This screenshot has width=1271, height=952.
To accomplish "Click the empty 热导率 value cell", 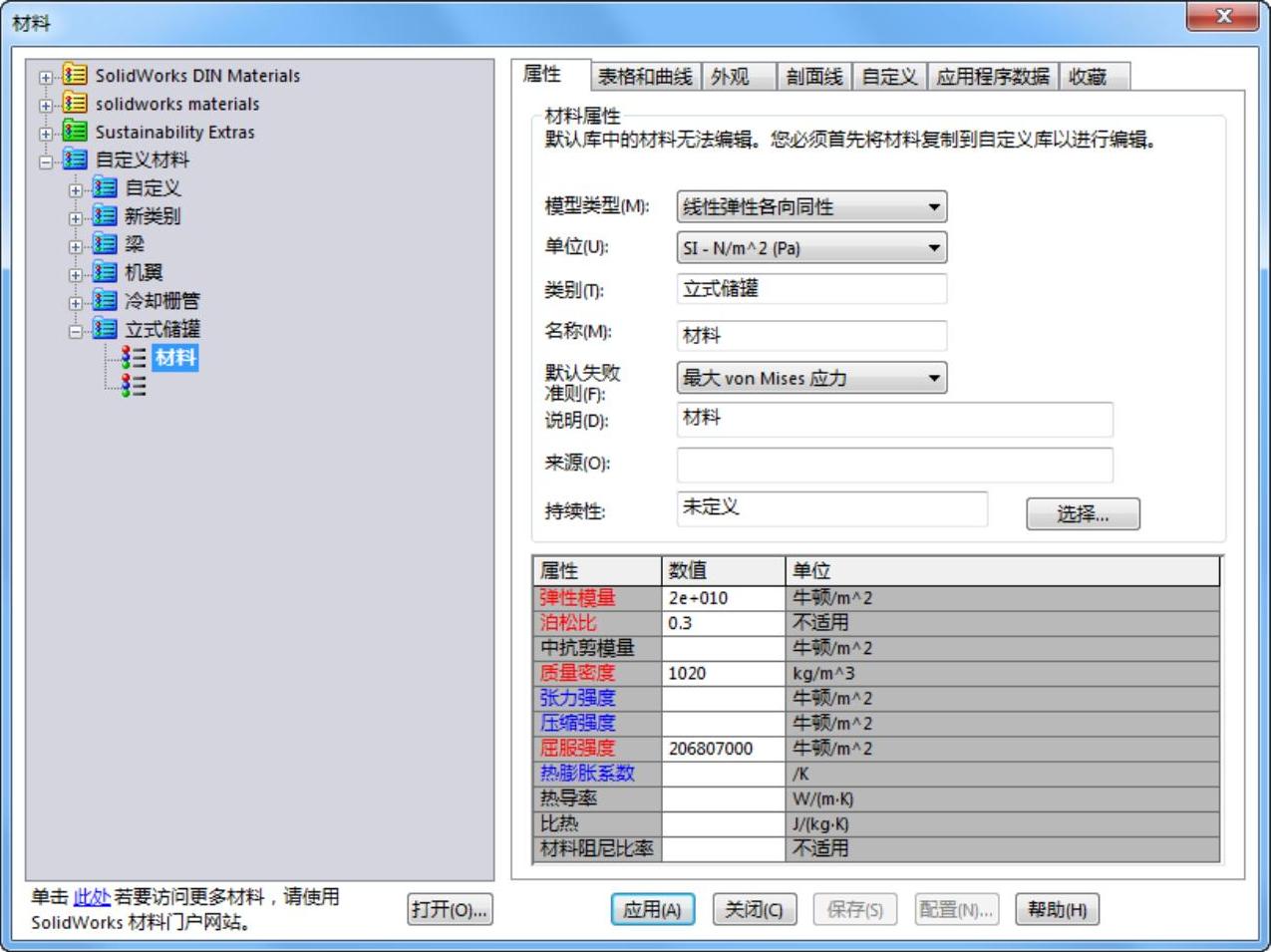I will click(x=724, y=798).
